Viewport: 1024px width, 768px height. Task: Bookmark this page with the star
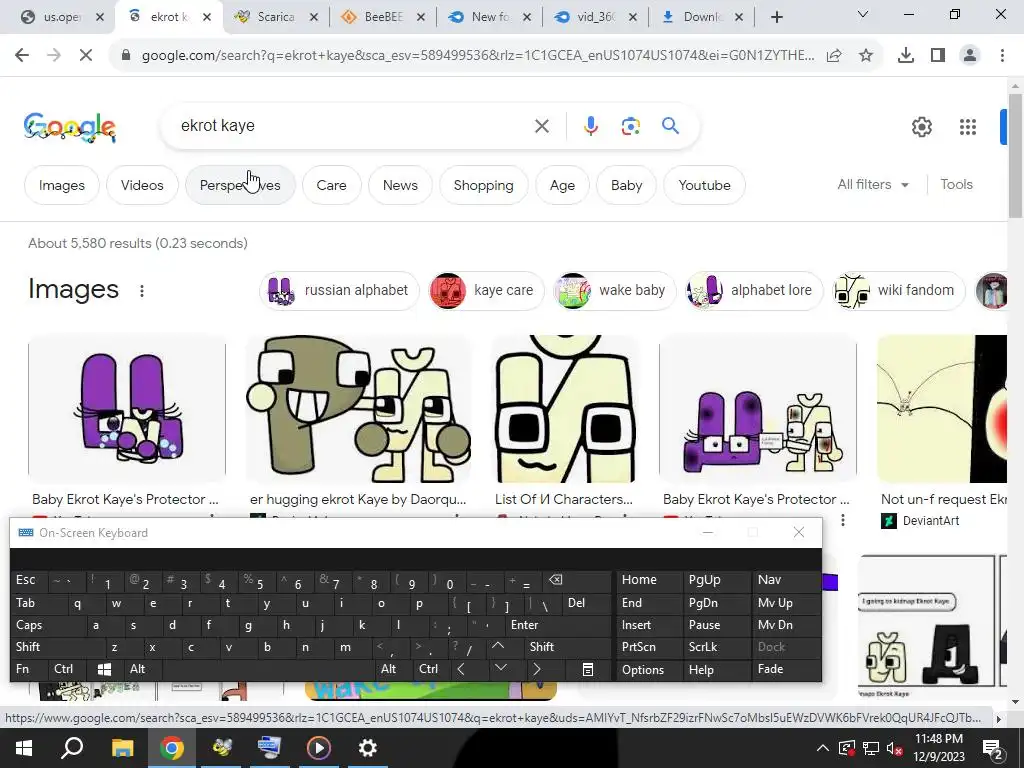[866, 56]
